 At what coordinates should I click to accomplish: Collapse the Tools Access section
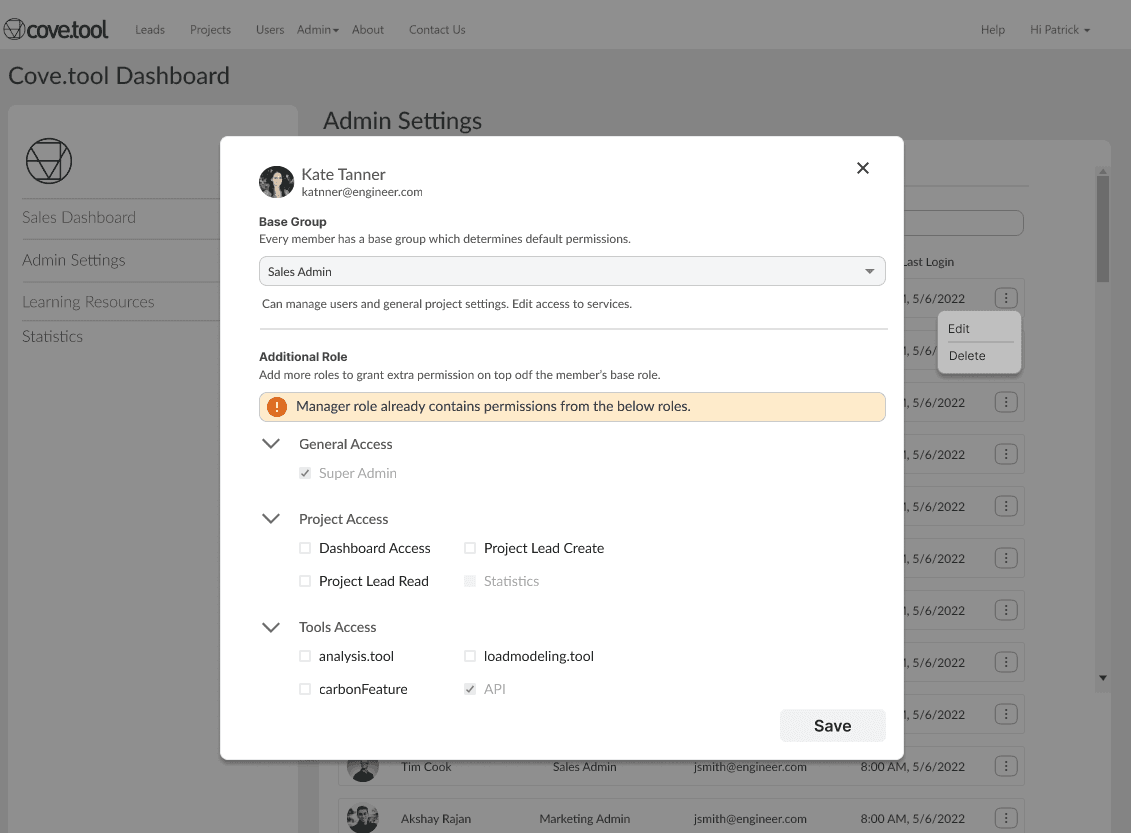270,627
